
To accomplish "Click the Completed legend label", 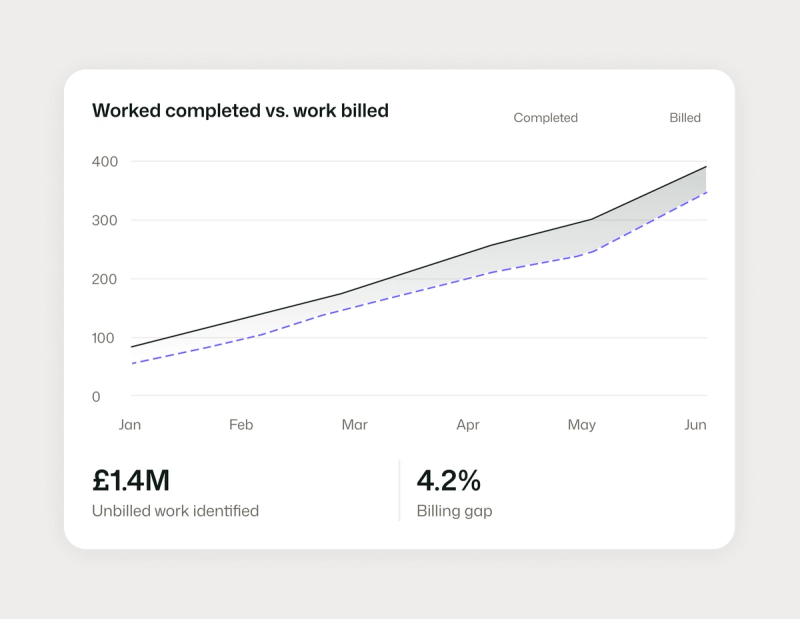I will (545, 118).
